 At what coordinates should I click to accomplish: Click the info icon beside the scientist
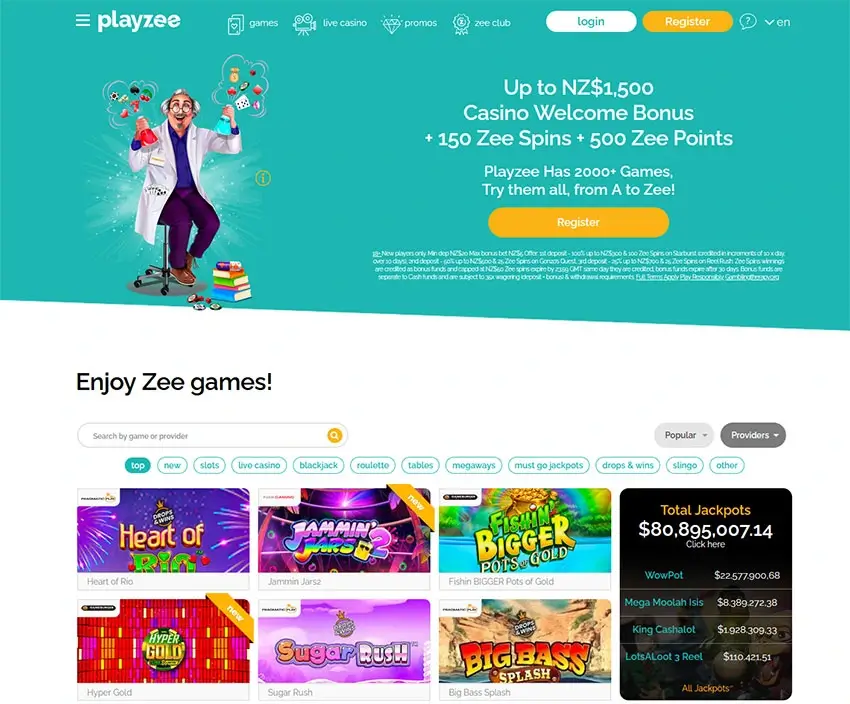tap(263, 178)
